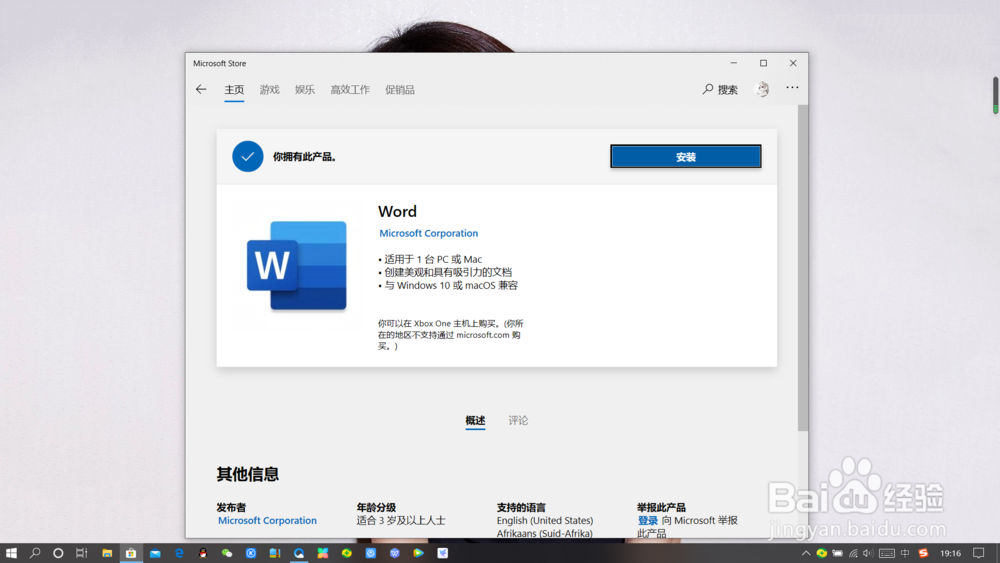Click English (United States) language entry
This screenshot has height=563, width=1000.
coord(545,520)
